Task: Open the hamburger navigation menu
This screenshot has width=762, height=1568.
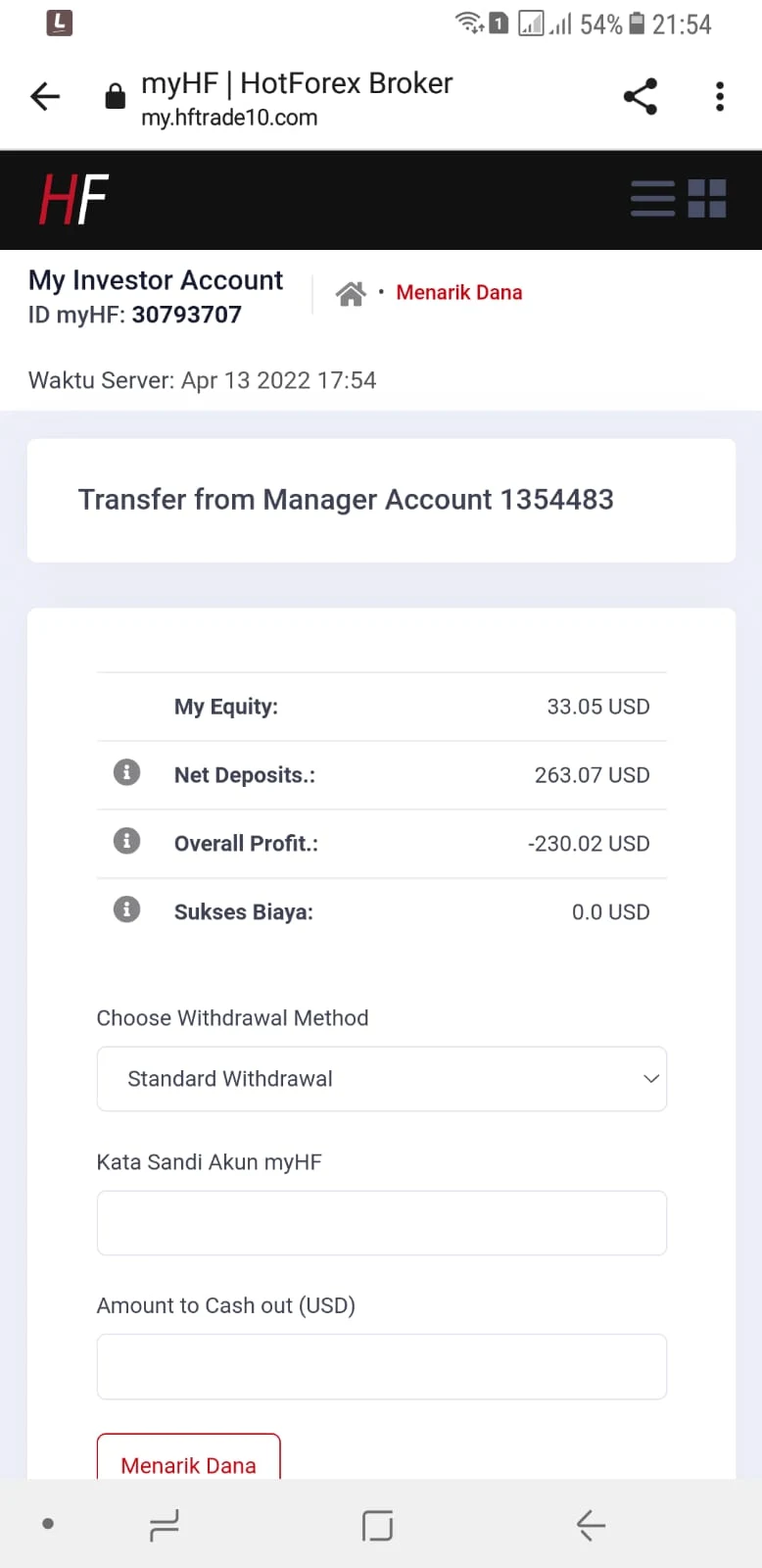Action: click(x=652, y=199)
